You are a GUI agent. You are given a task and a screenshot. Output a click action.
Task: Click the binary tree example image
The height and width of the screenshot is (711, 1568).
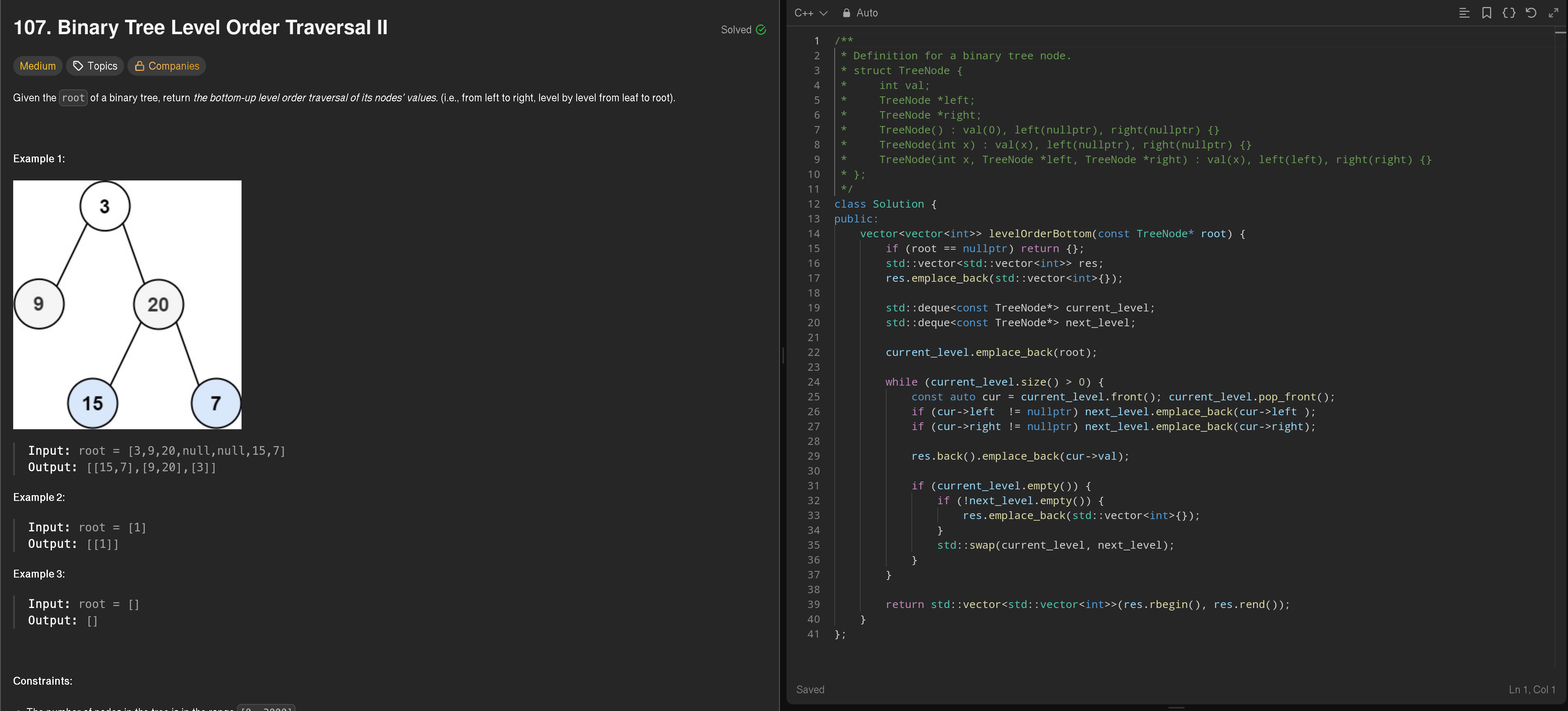click(x=127, y=304)
